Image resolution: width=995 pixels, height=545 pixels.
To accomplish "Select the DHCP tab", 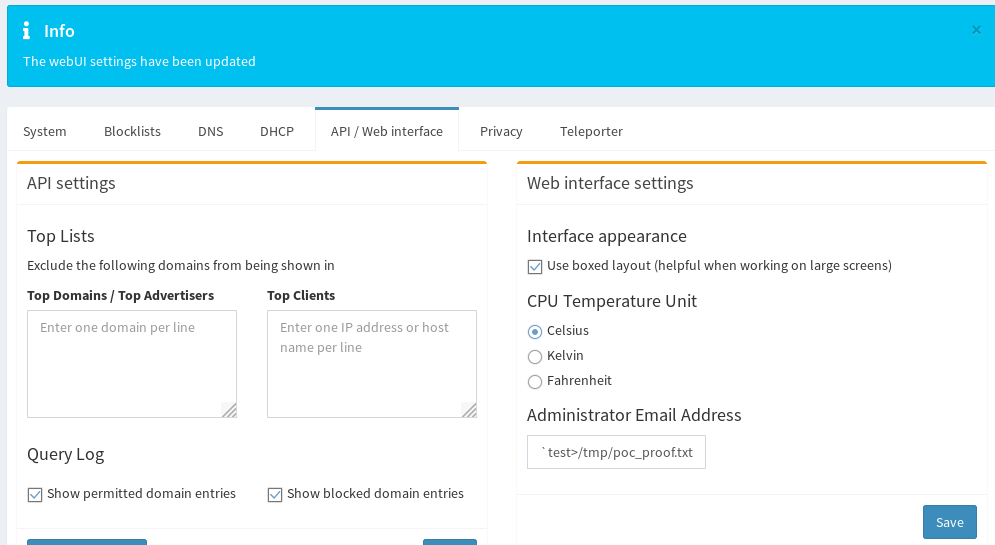I will (277, 131).
